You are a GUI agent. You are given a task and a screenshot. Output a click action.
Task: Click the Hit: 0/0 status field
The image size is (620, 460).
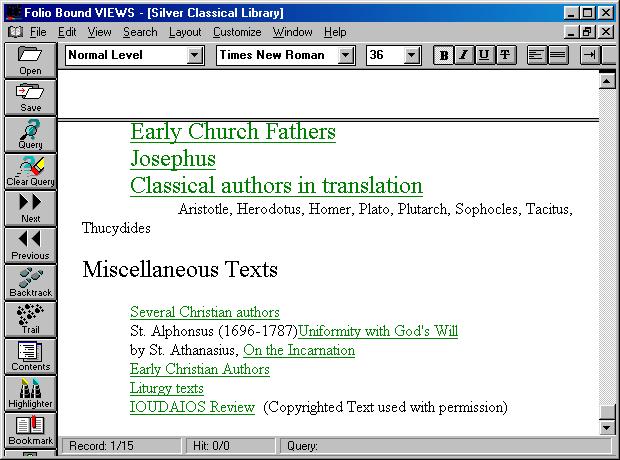pyautogui.click(x=231, y=446)
